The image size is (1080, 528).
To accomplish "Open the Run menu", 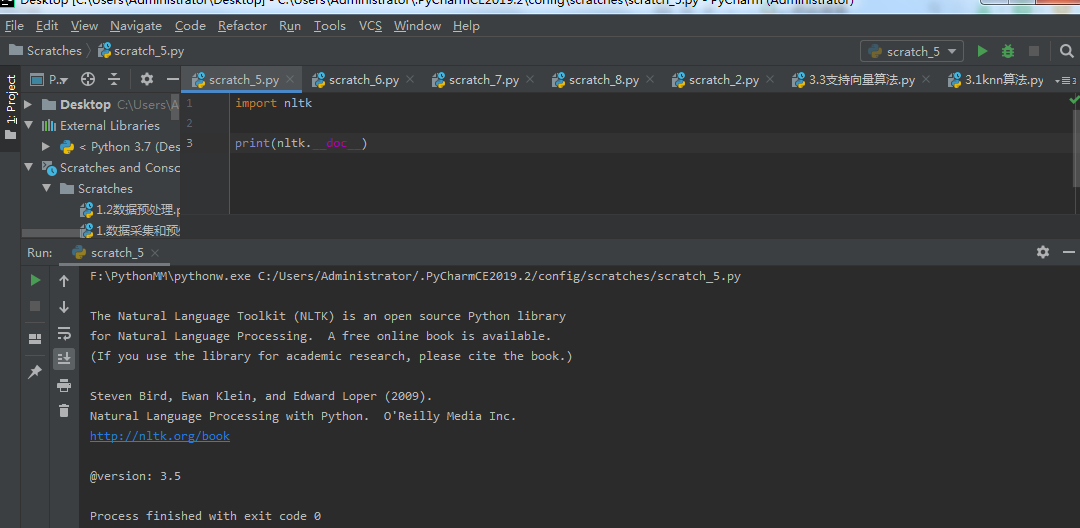I will pos(290,25).
